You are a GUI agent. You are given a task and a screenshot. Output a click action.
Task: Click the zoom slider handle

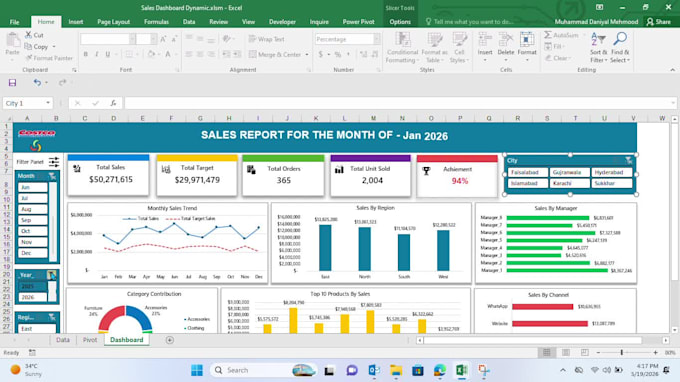[x=621, y=353]
